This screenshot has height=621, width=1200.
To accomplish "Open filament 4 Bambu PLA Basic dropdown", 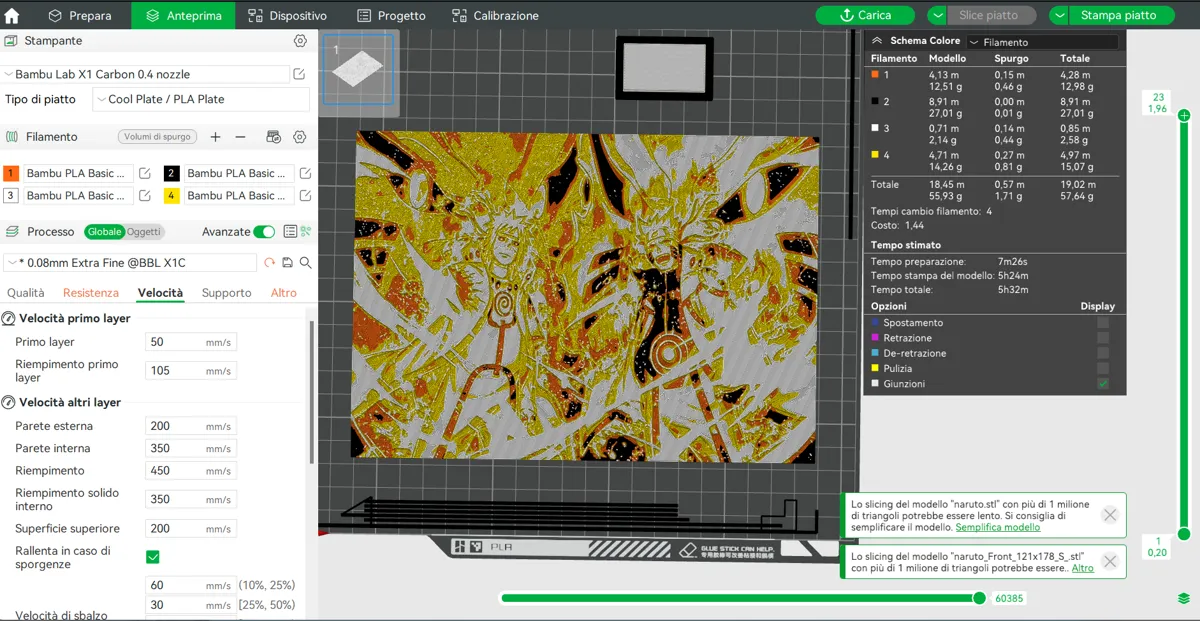I will (238, 195).
